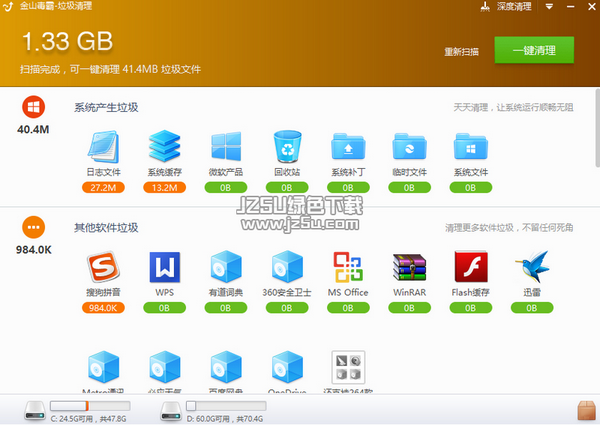Click the MS Office icon
600x426 pixels.
click(x=348, y=267)
